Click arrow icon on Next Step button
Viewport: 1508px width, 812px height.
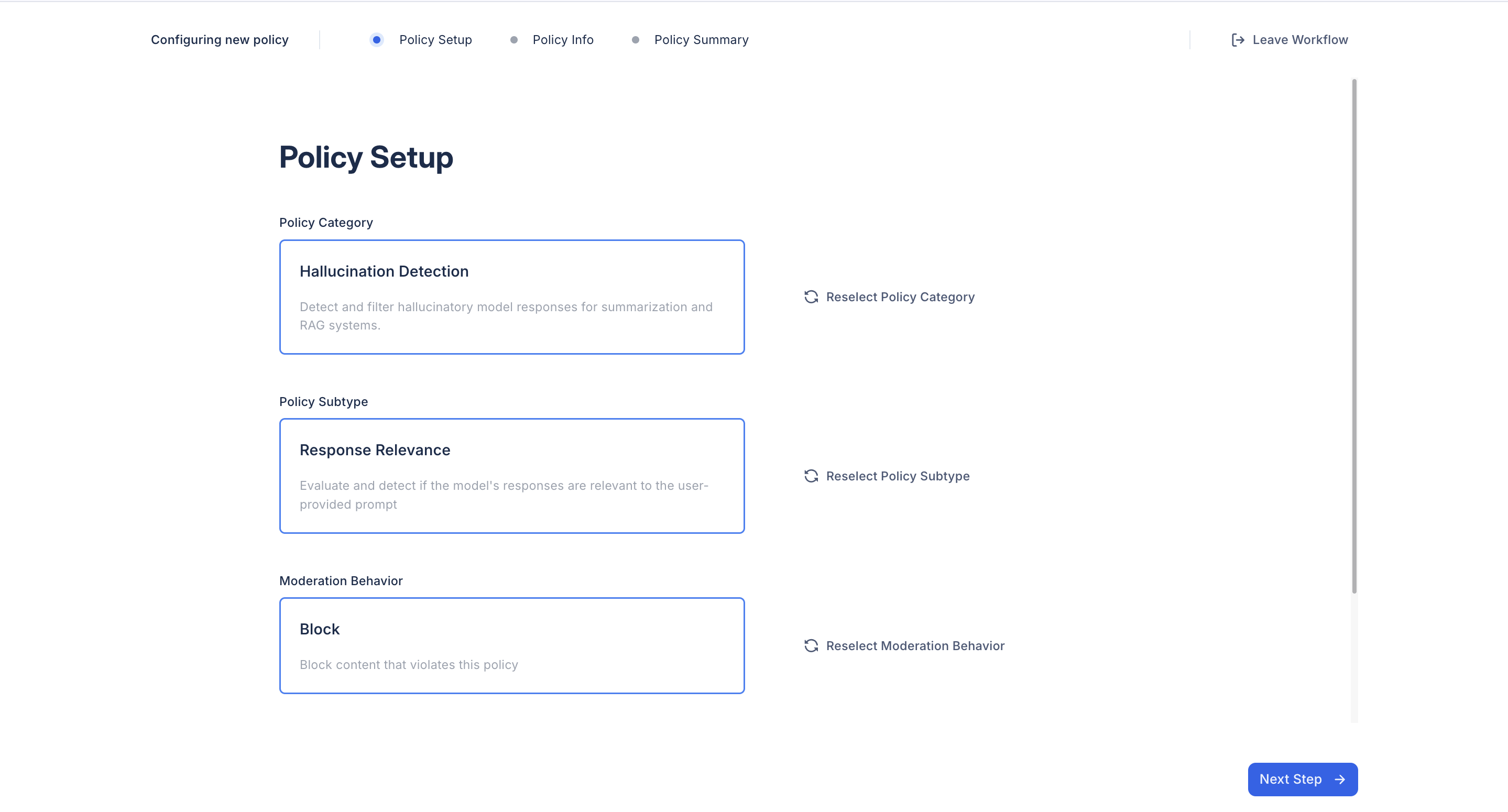(1339, 779)
